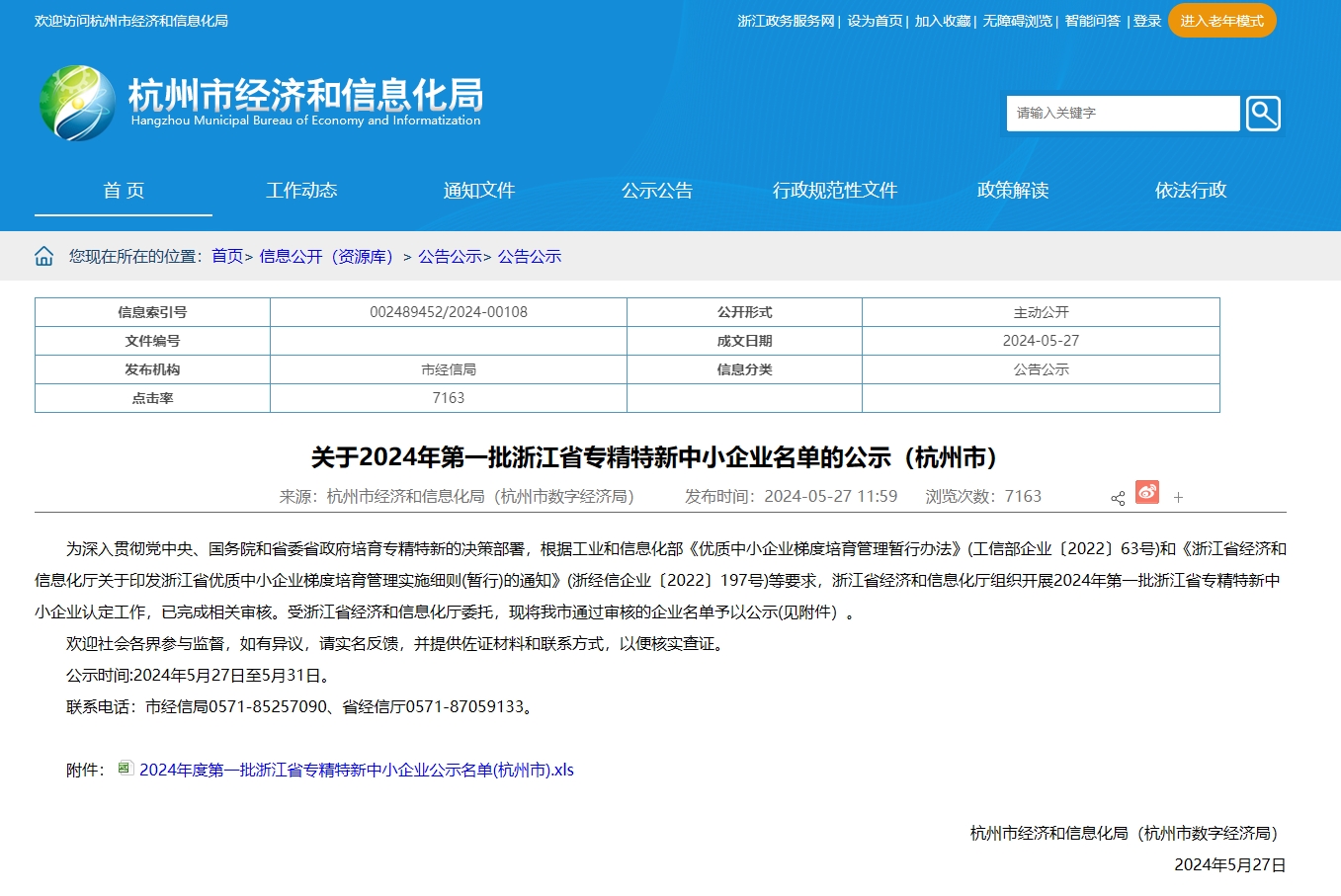Click the share icon beside view count
Viewport: 1341px width, 896px height.
(x=1118, y=498)
